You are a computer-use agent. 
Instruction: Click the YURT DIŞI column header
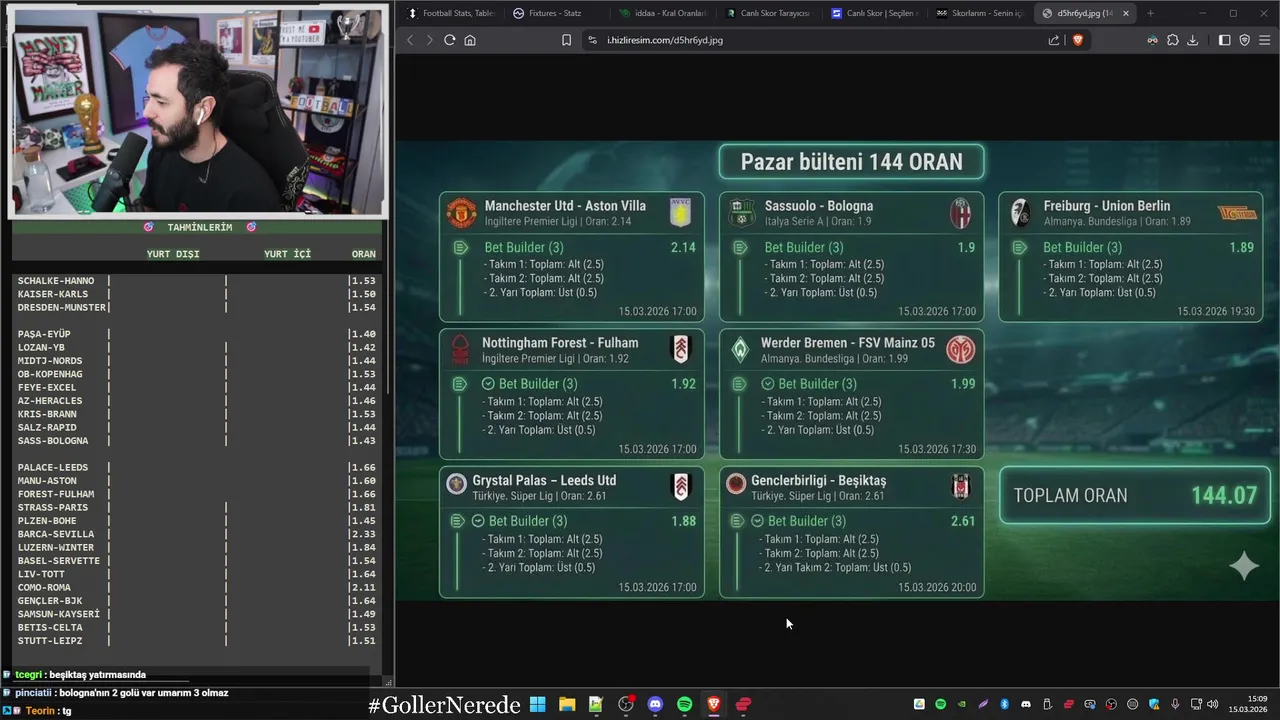click(x=173, y=254)
